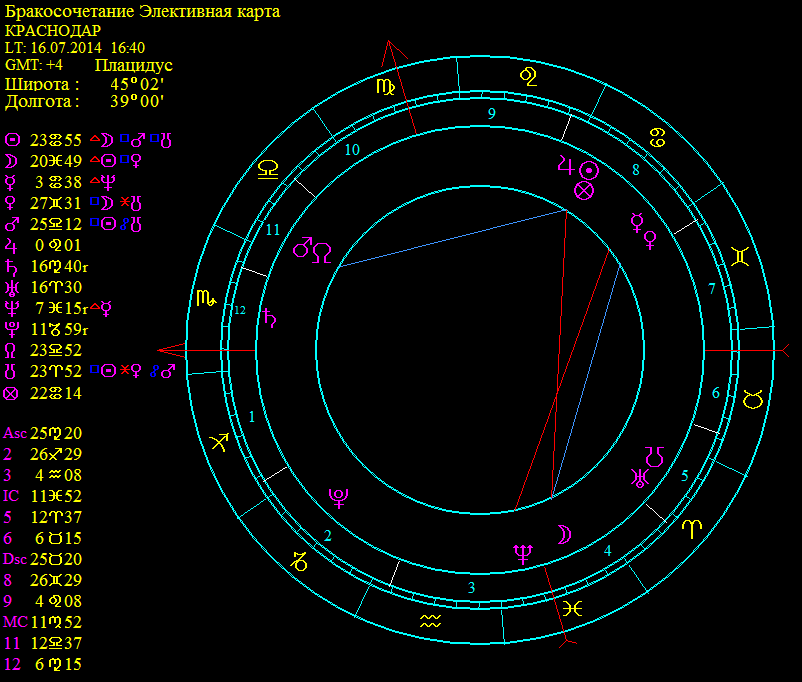This screenshot has height=682, width=802.
Task: Pick the Pisces sign glyph on the outer ring
Action: [x=572, y=608]
